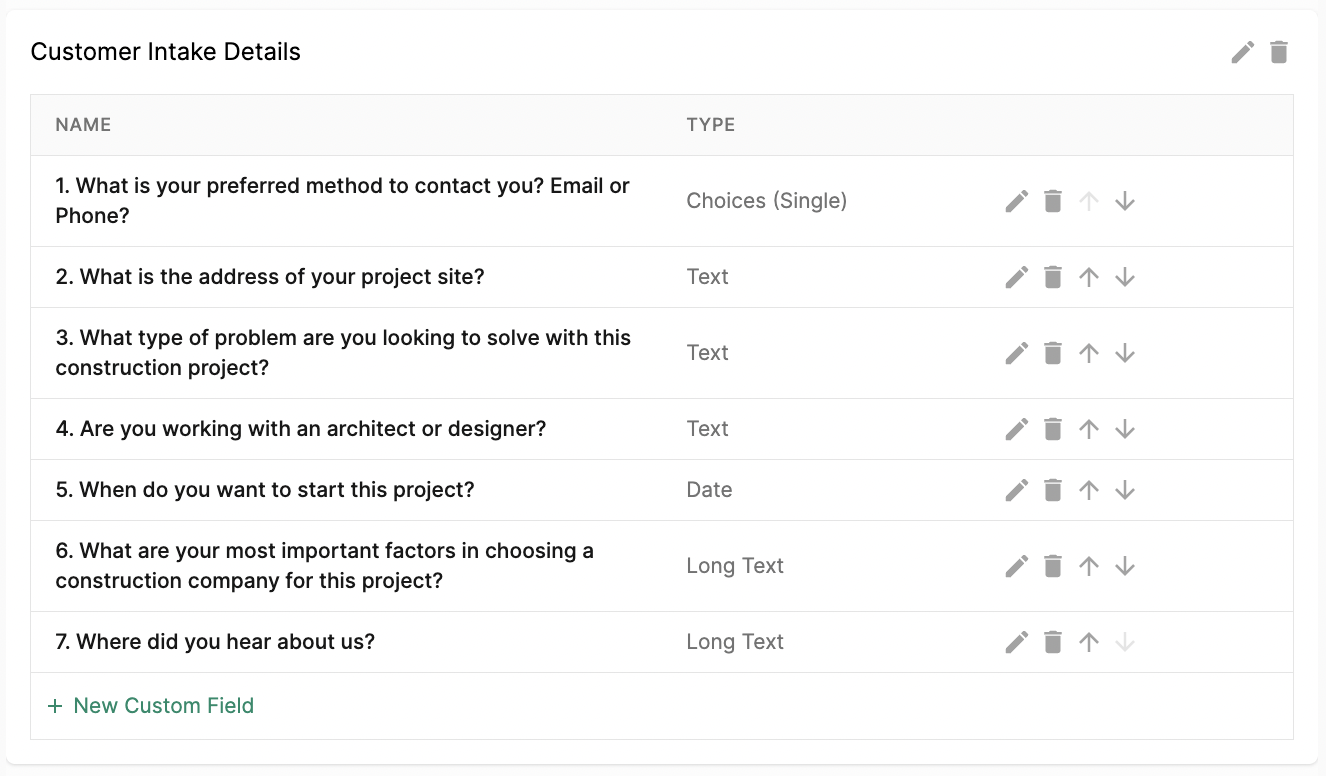1326x776 pixels.
Task: Edit the project start date field
Action: (1017, 490)
